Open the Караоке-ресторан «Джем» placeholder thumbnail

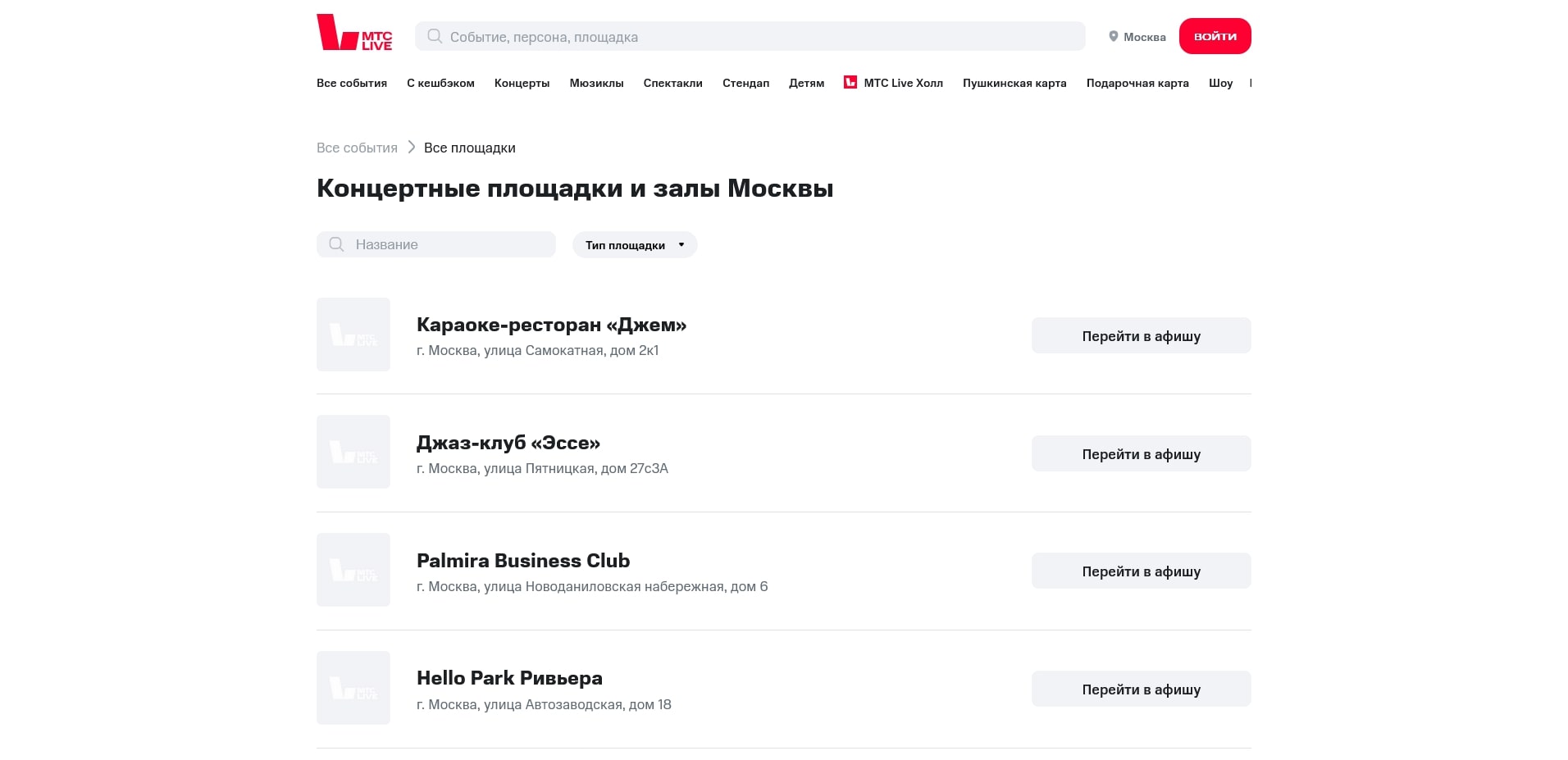point(353,334)
